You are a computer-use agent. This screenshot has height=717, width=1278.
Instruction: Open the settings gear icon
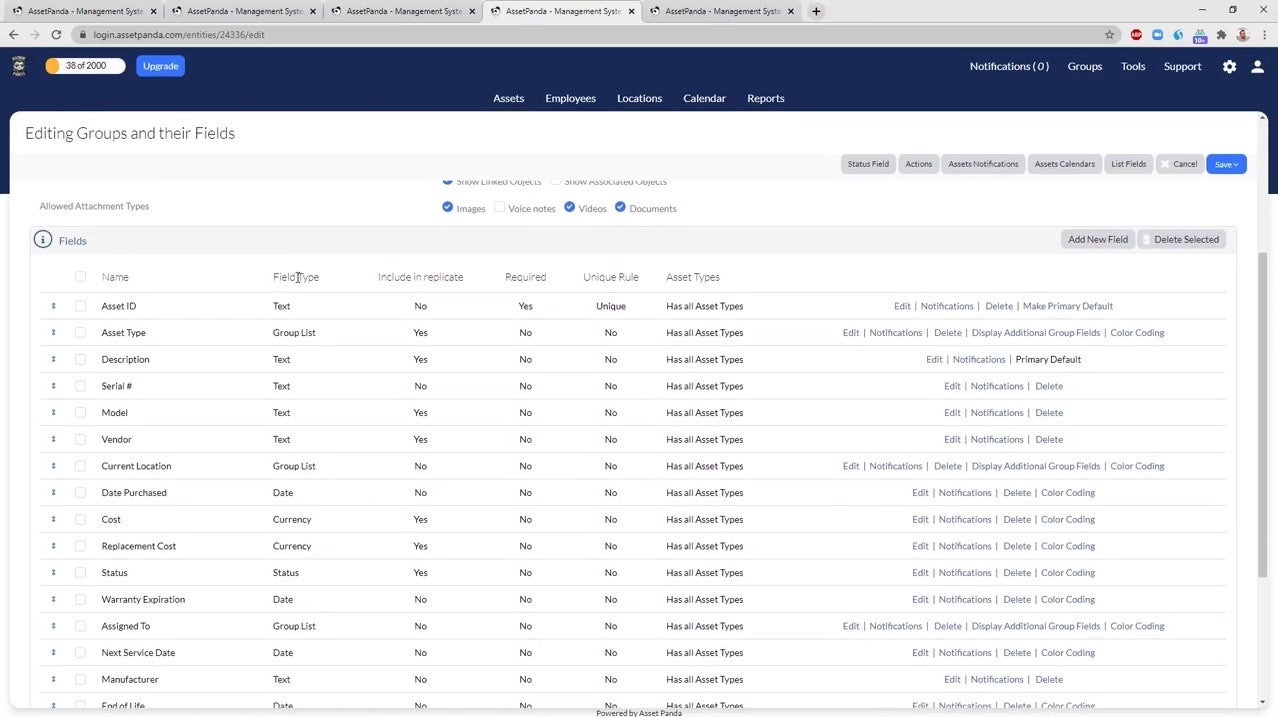pyautogui.click(x=1229, y=66)
